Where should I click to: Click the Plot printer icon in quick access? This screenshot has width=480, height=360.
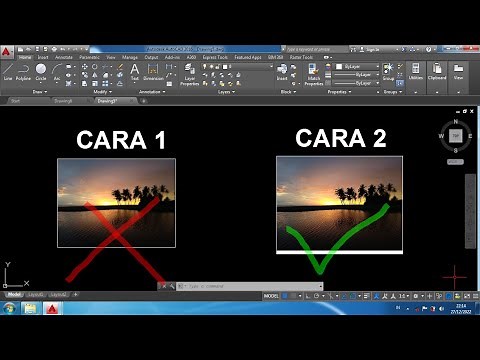pyautogui.click(x=54, y=49)
